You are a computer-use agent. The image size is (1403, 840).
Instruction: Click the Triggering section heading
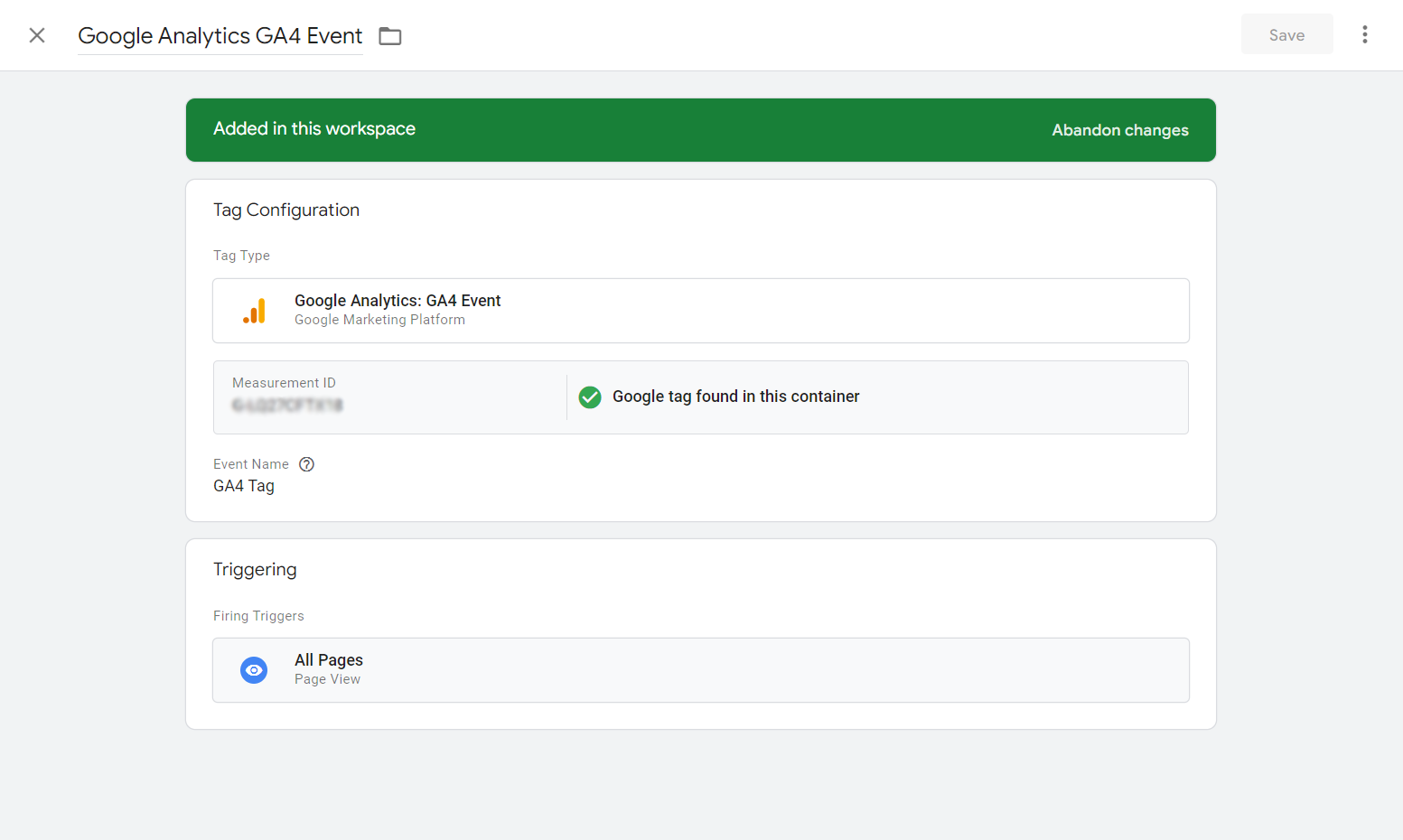255,569
